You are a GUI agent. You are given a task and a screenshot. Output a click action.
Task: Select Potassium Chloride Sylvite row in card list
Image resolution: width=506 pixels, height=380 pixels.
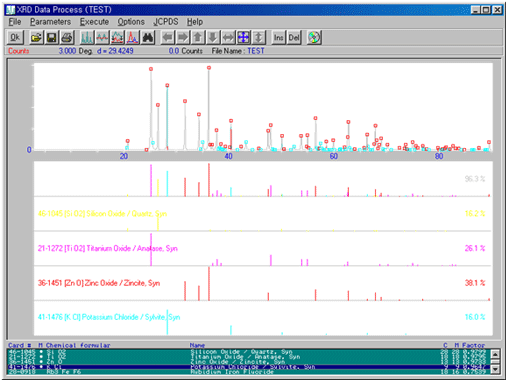[x=249, y=367]
